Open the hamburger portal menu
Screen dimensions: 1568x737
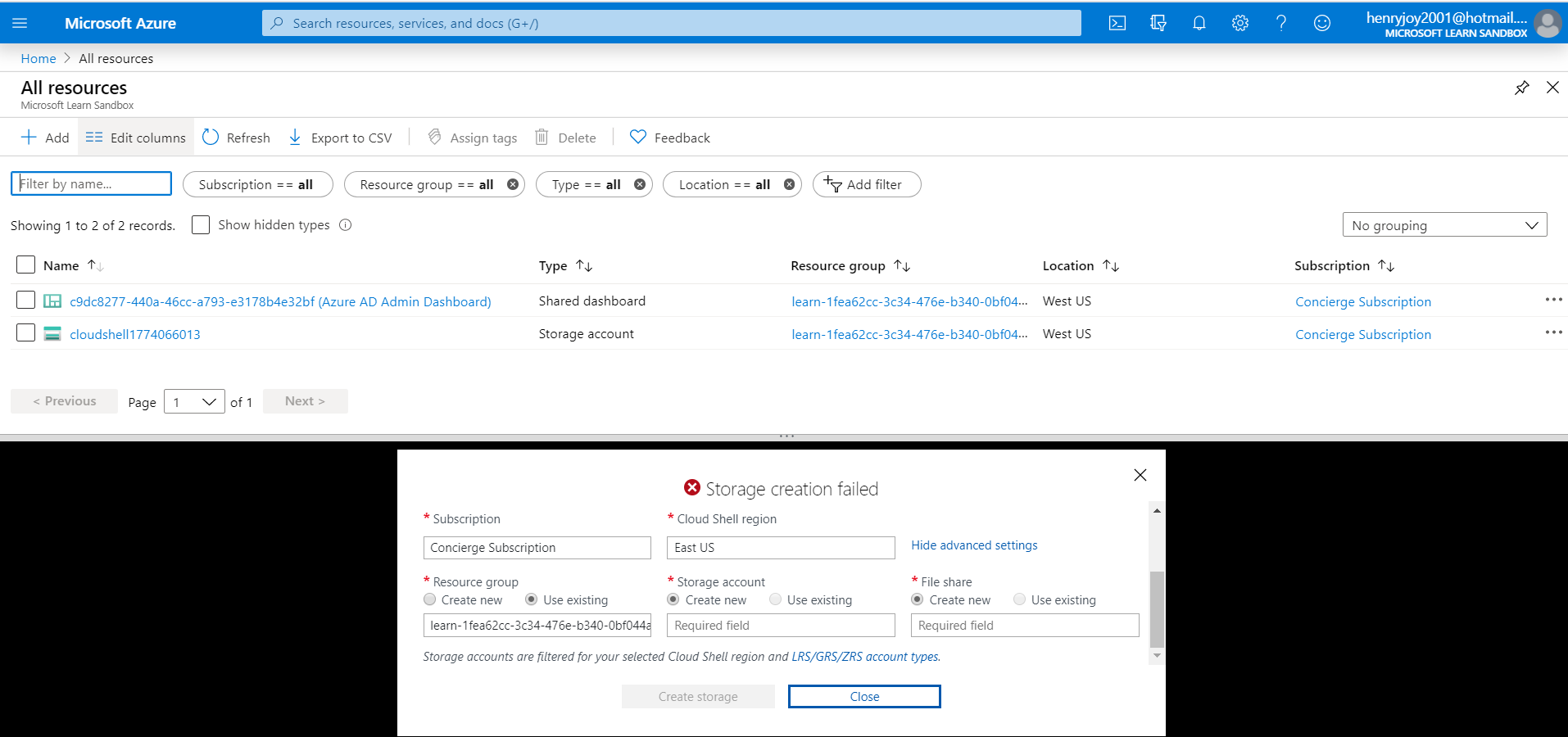coord(20,23)
